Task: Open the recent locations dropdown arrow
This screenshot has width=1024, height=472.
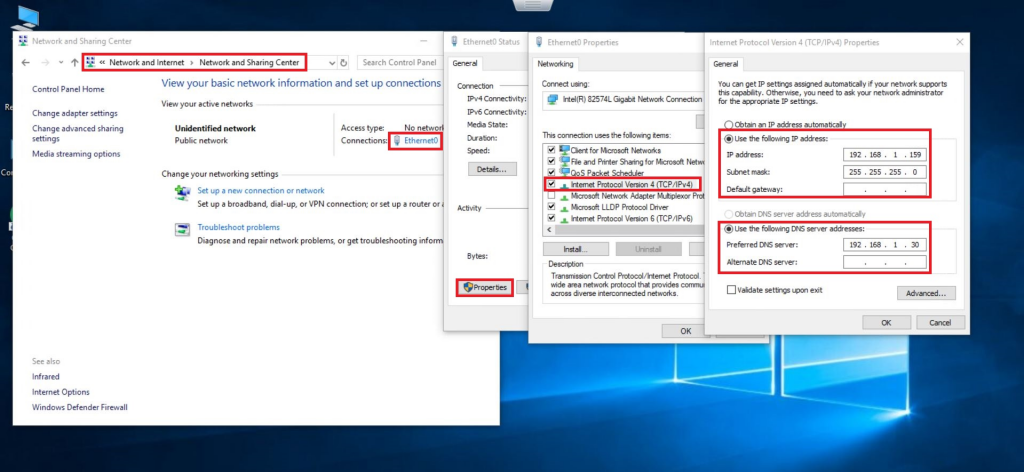Action: click(59, 62)
